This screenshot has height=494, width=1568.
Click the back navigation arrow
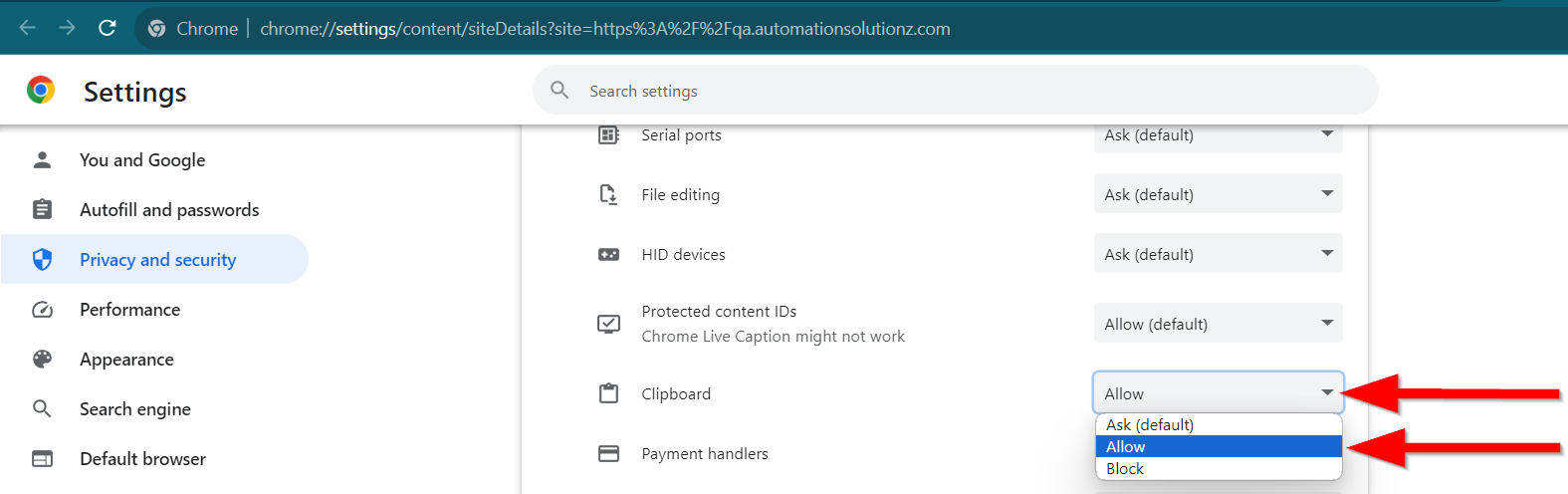pos(28,28)
